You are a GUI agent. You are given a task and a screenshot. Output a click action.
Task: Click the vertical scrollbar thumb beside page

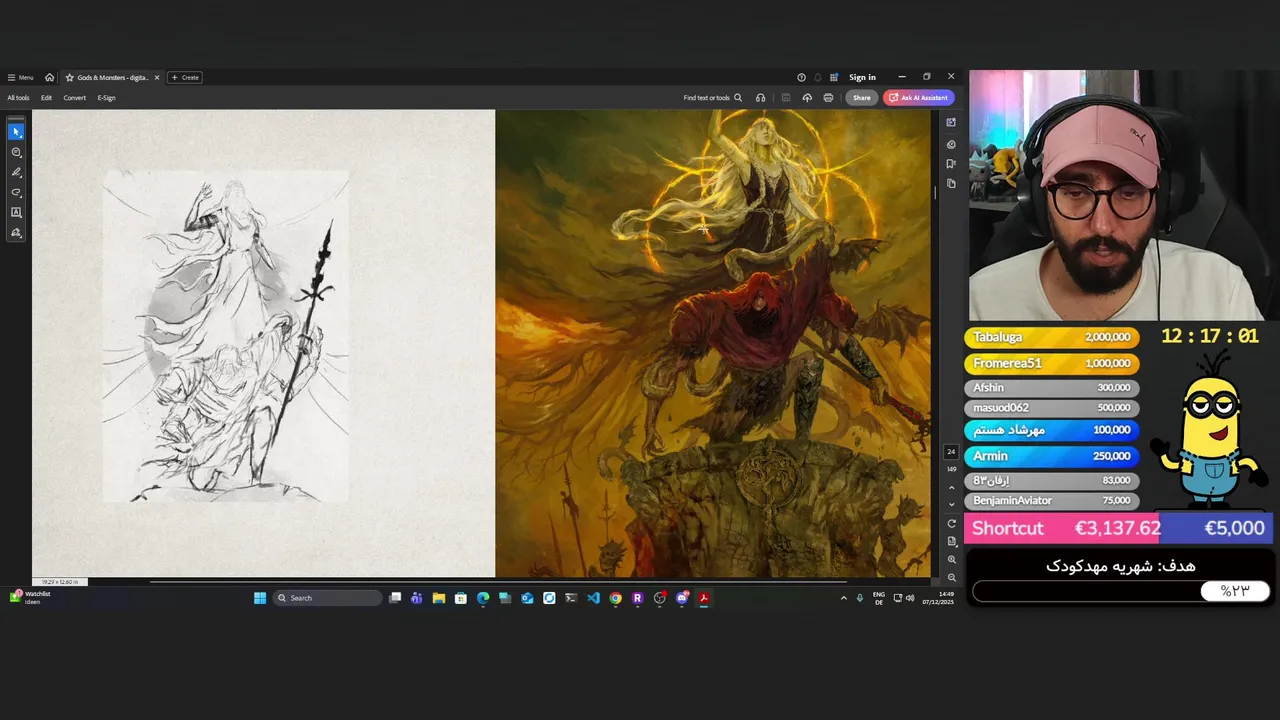[935, 192]
